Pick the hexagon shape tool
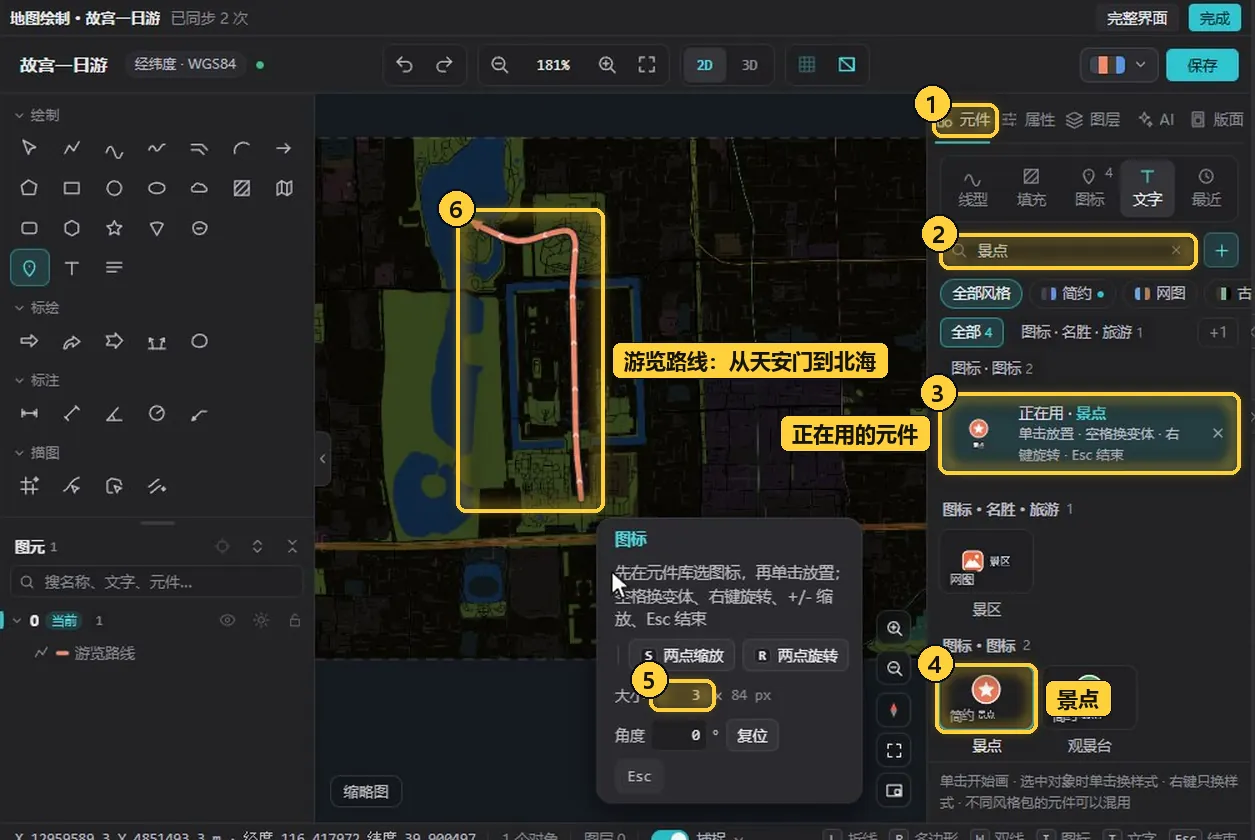This screenshot has width=1255, height=840. click(72, 228)
